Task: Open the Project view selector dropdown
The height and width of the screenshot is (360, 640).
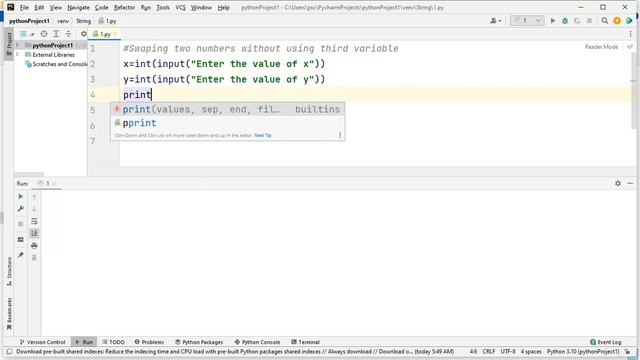Action: coord(27,34)
